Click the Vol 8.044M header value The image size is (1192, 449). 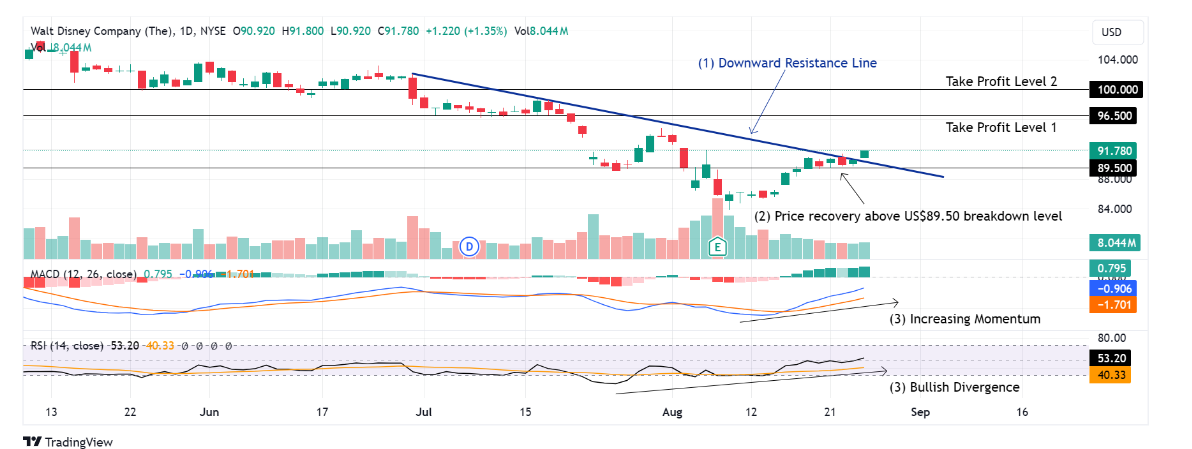[541, 31]
